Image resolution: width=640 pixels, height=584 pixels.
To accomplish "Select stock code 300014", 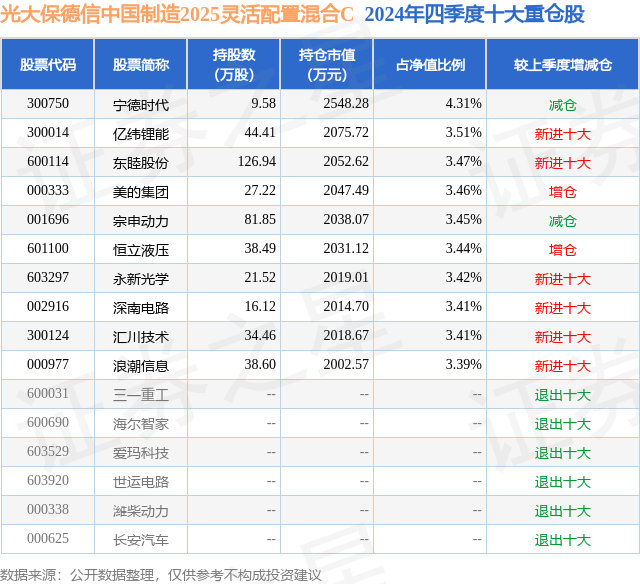I will [48, 133].
